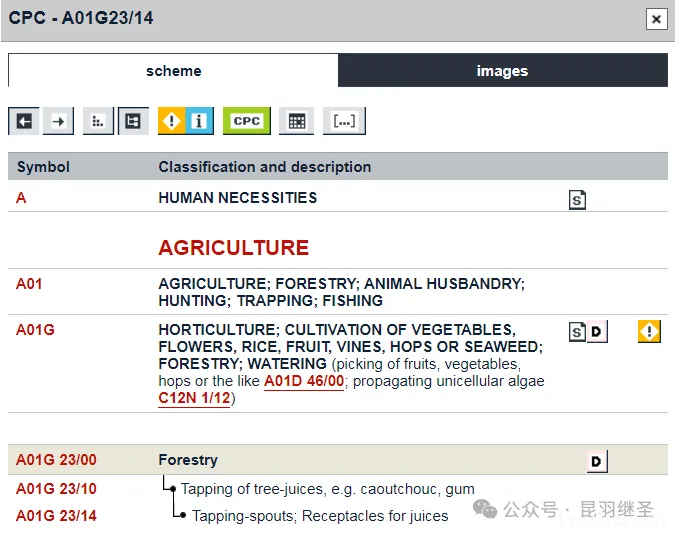Click the left arrow back toolbar button
The width and height of the screenshot is (675, 536).
coord(24,121)
